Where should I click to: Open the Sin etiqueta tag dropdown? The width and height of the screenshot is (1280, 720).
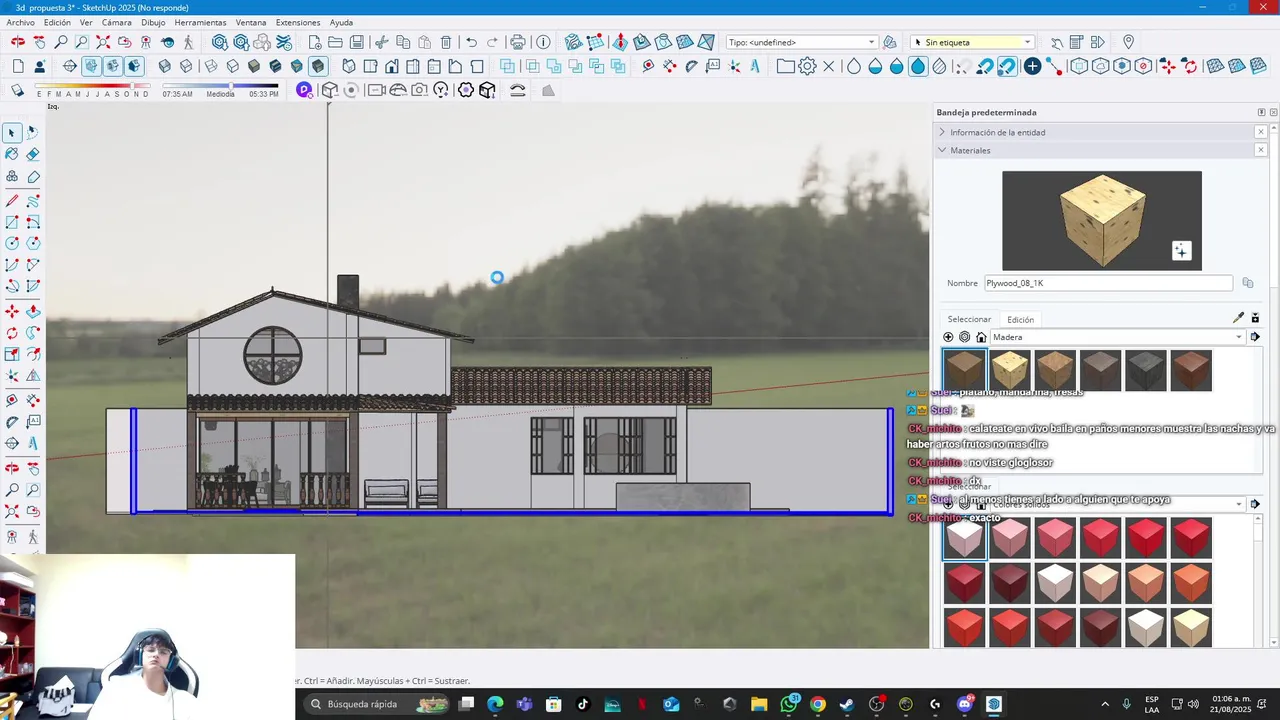[973, 42]
